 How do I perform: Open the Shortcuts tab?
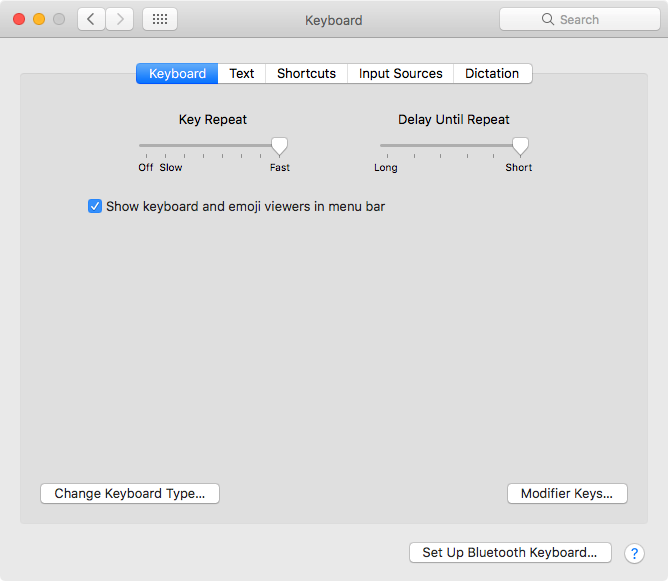click(306, 73)
